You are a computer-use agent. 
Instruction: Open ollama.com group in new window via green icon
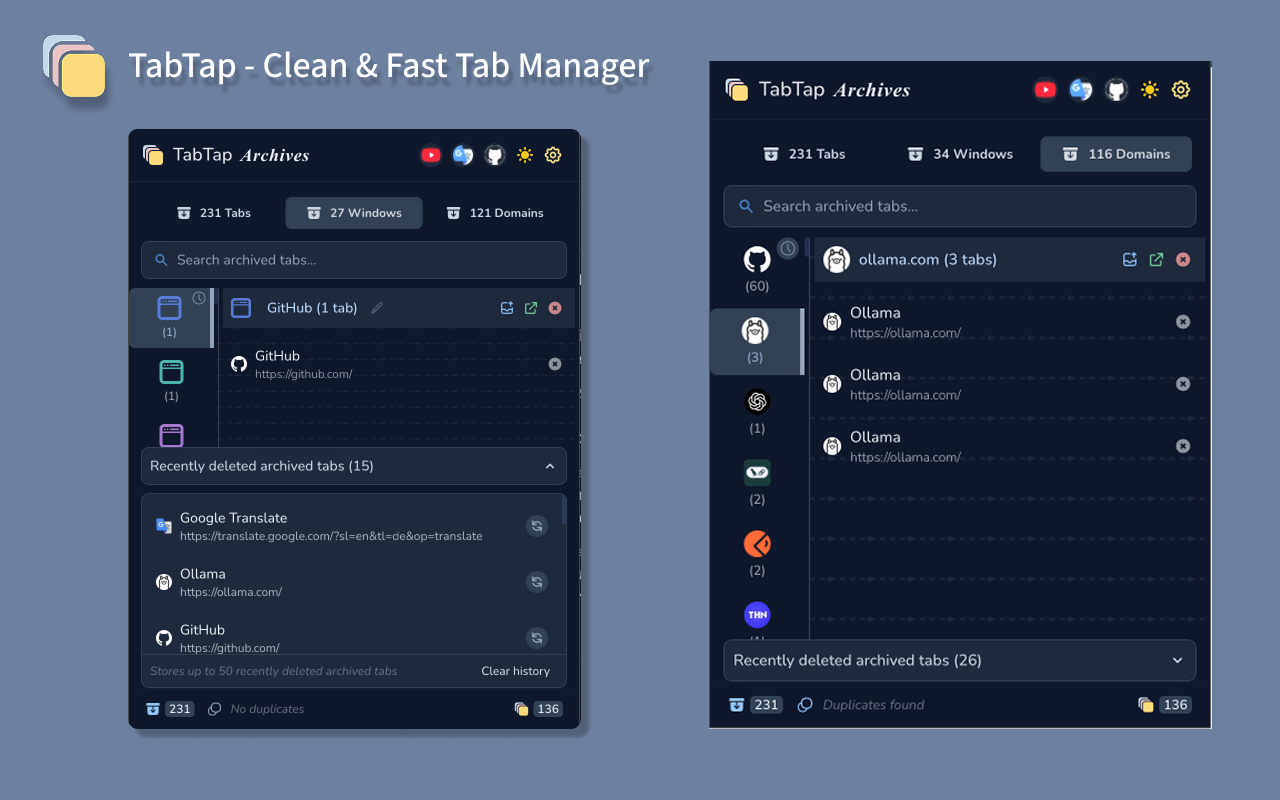coord(1156,259)
